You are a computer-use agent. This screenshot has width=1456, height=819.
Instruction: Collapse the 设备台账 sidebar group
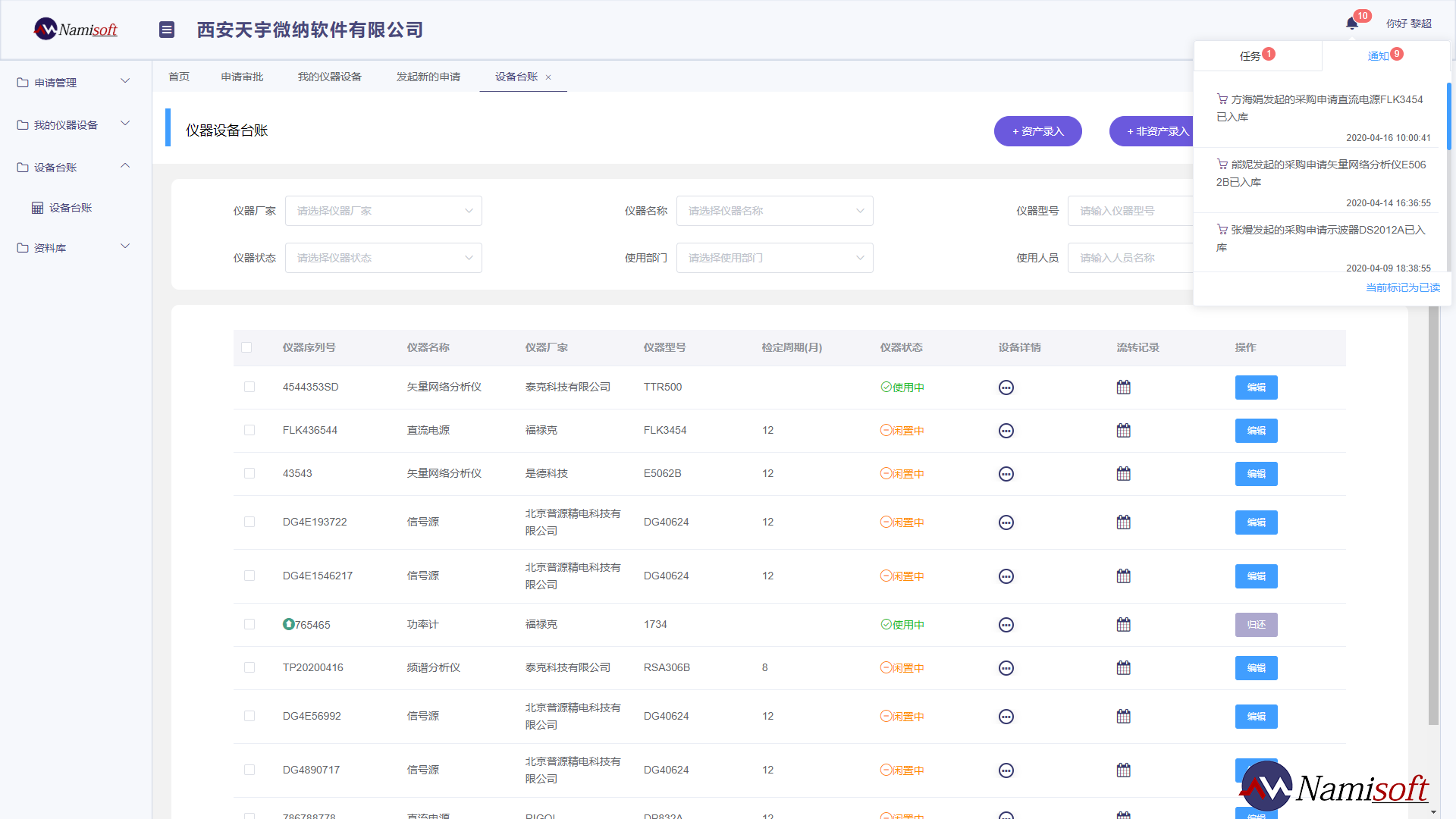point(76,167)
